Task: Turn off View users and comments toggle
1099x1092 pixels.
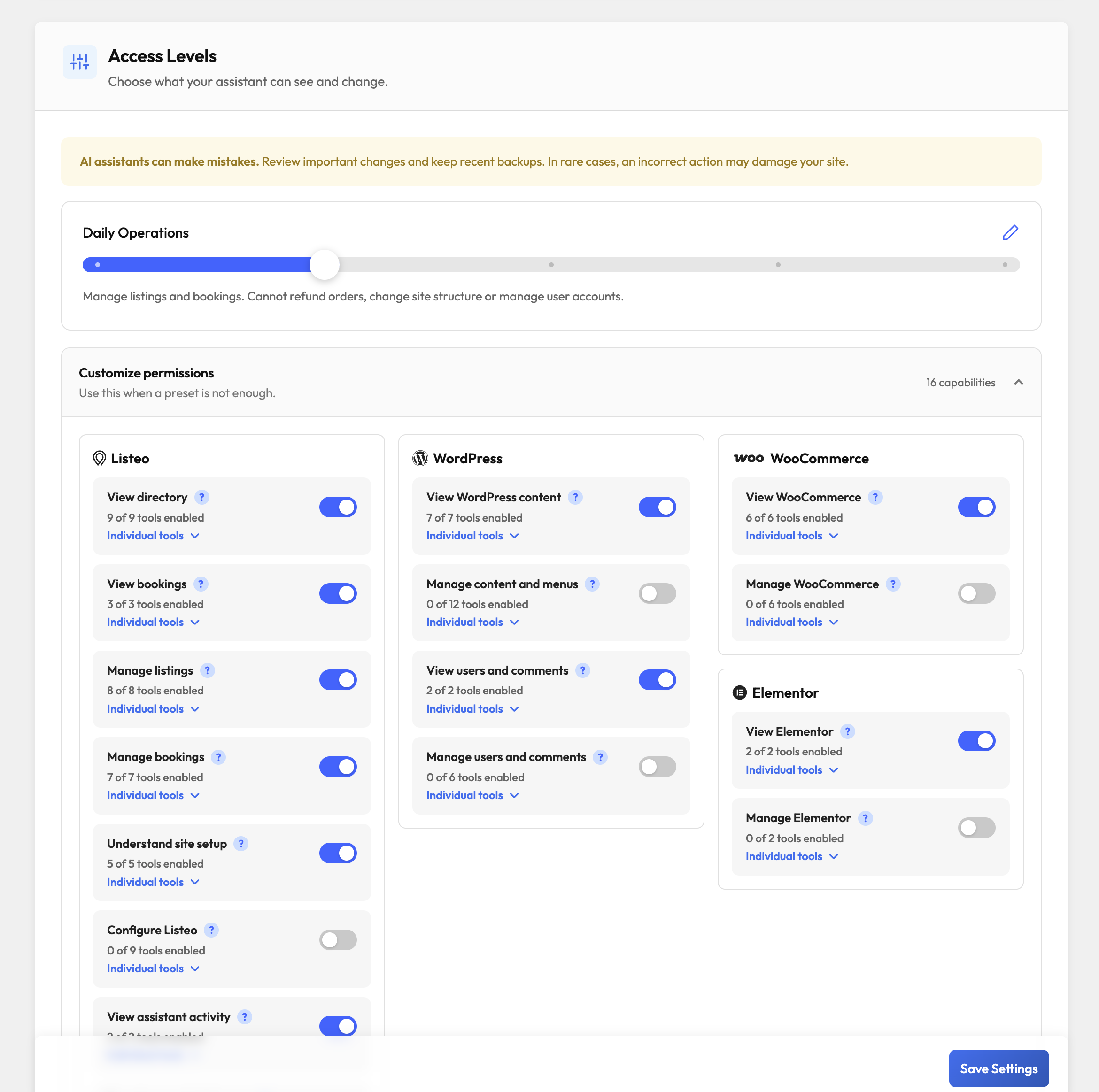Action: click(x=658, y=680)
